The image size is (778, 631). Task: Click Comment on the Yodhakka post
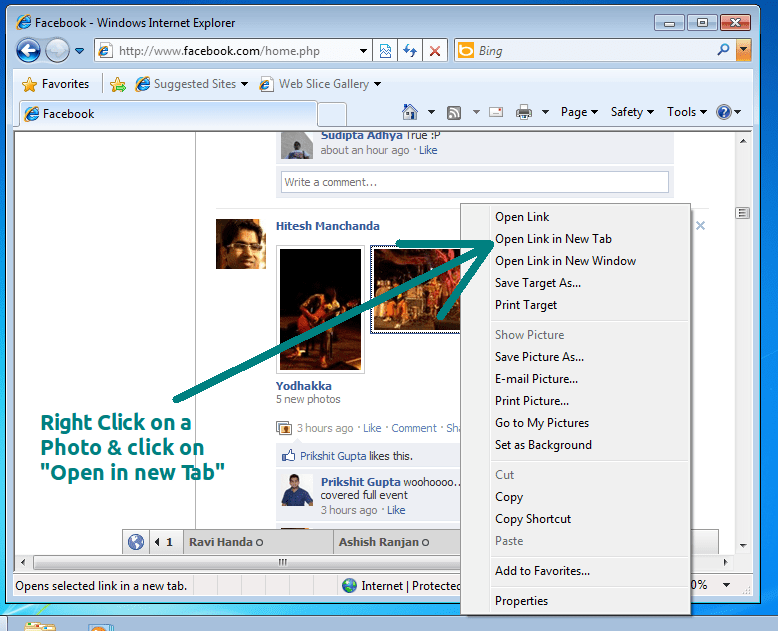pos(414,428)
